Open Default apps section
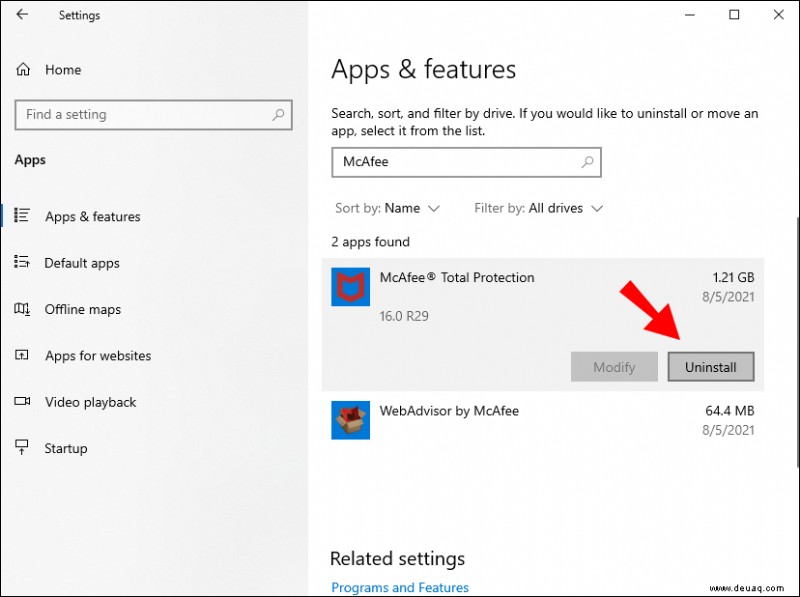This screenshot has height=597, width=800. point(82,263)
